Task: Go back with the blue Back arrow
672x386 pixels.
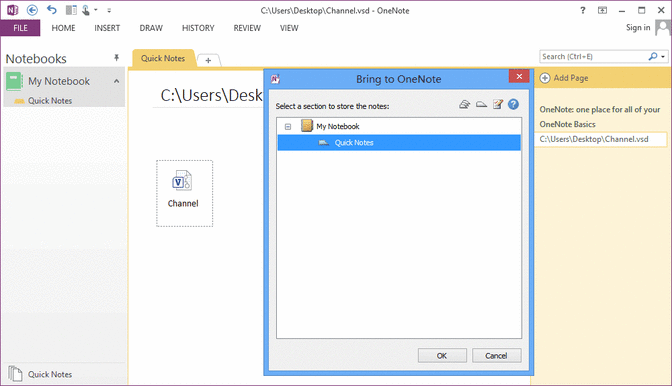Action: (32, 10)
